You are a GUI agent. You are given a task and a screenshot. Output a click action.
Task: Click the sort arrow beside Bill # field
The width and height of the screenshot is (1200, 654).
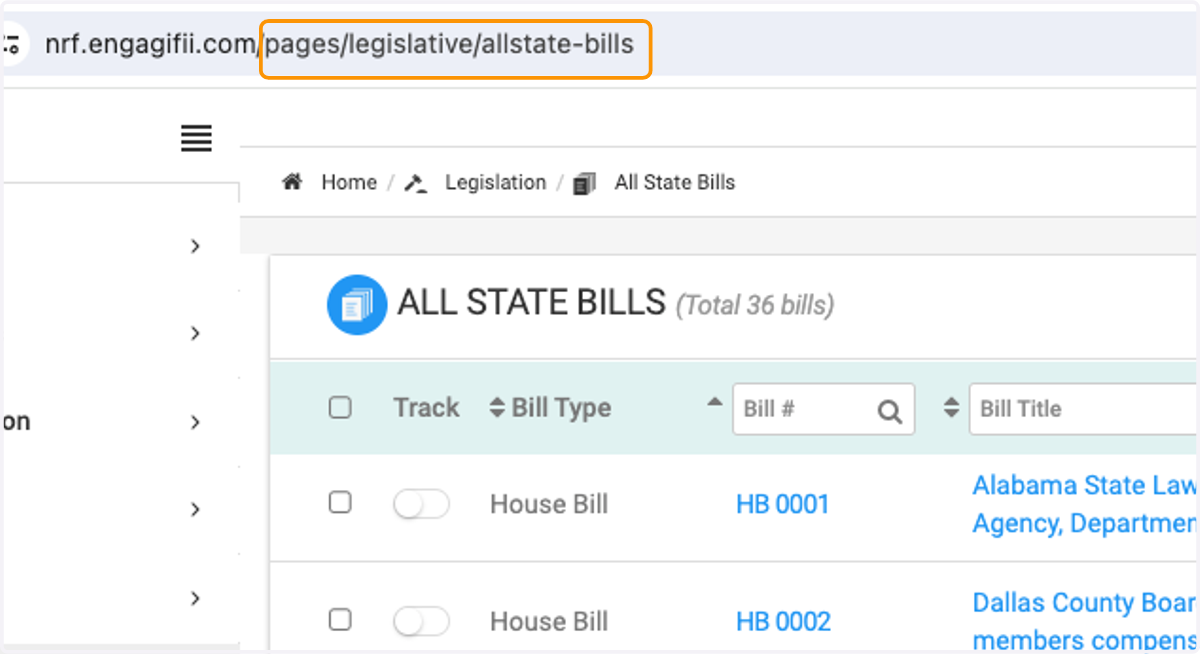714,403
